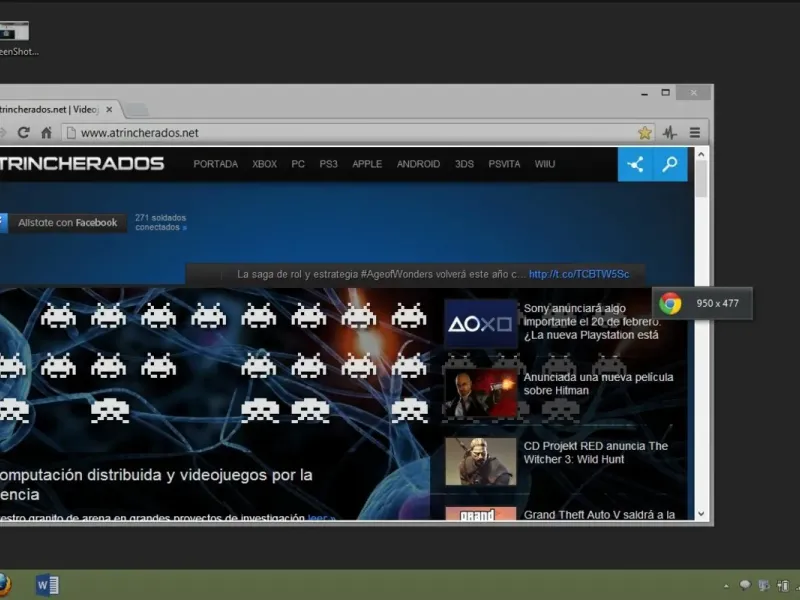Reload the page in Chrome
This screenshot has width=800, height=600.
pos(23,133)
